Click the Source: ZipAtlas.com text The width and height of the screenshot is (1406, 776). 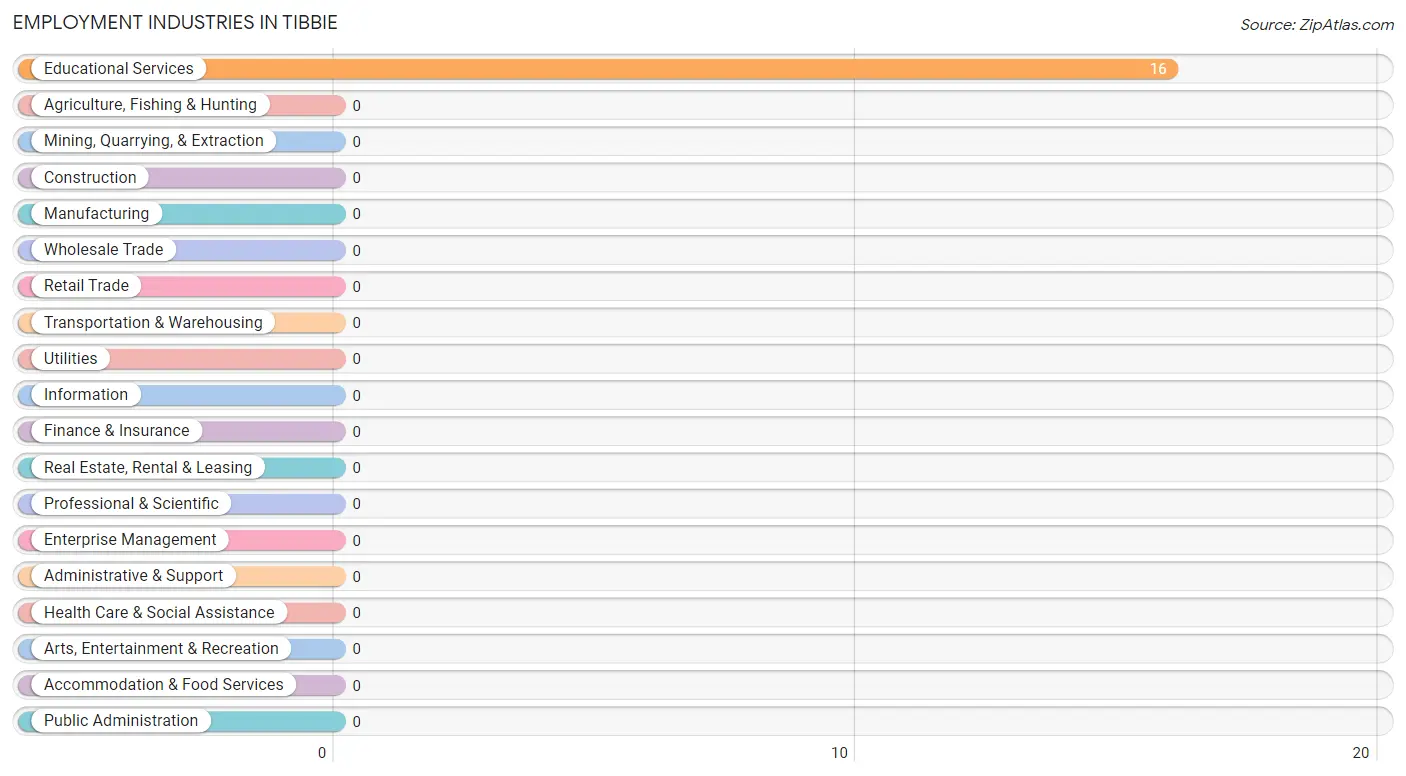[x=1317, y=25]
